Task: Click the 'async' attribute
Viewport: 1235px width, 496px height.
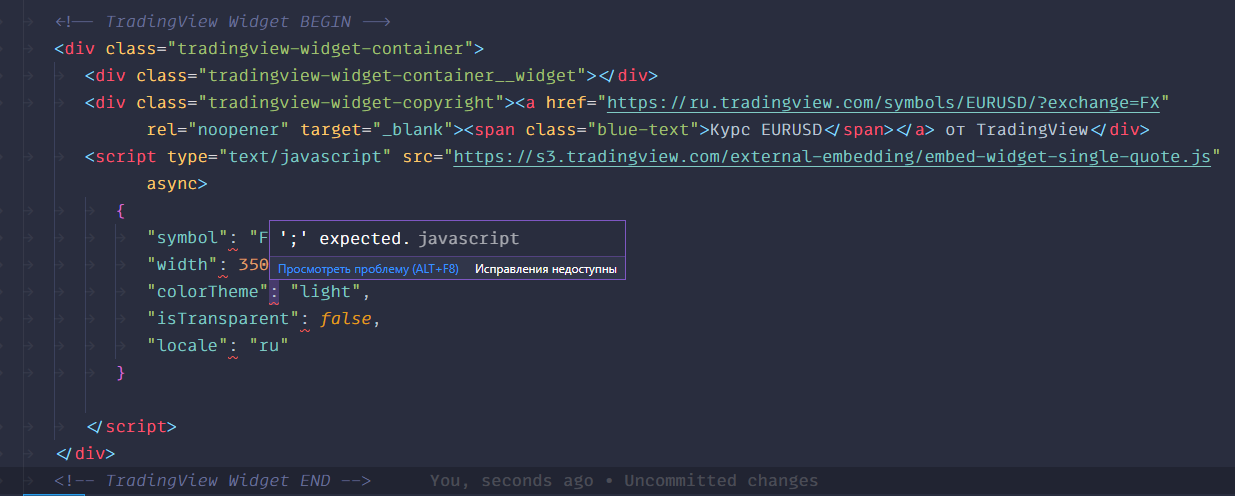Action: (x=172, y=183)
